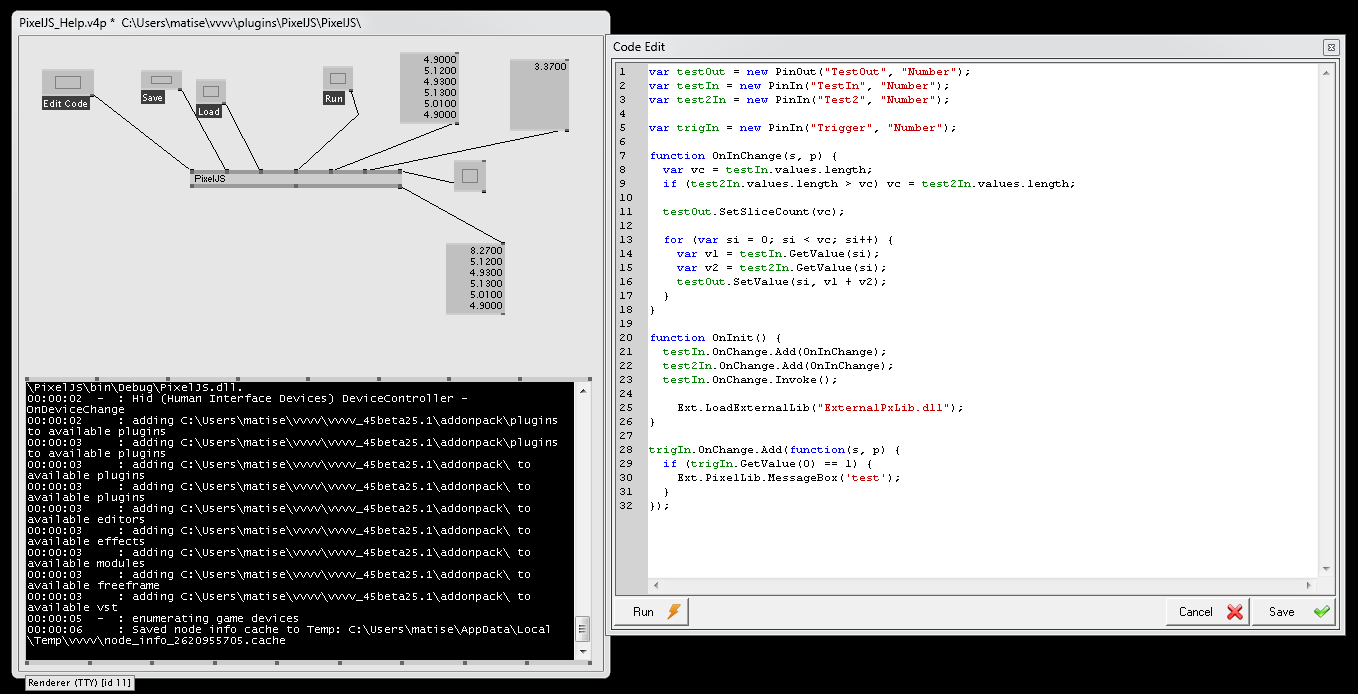
Task: Click the function OnInit() line
Action: pyautogui.click(x=714, y=338)
